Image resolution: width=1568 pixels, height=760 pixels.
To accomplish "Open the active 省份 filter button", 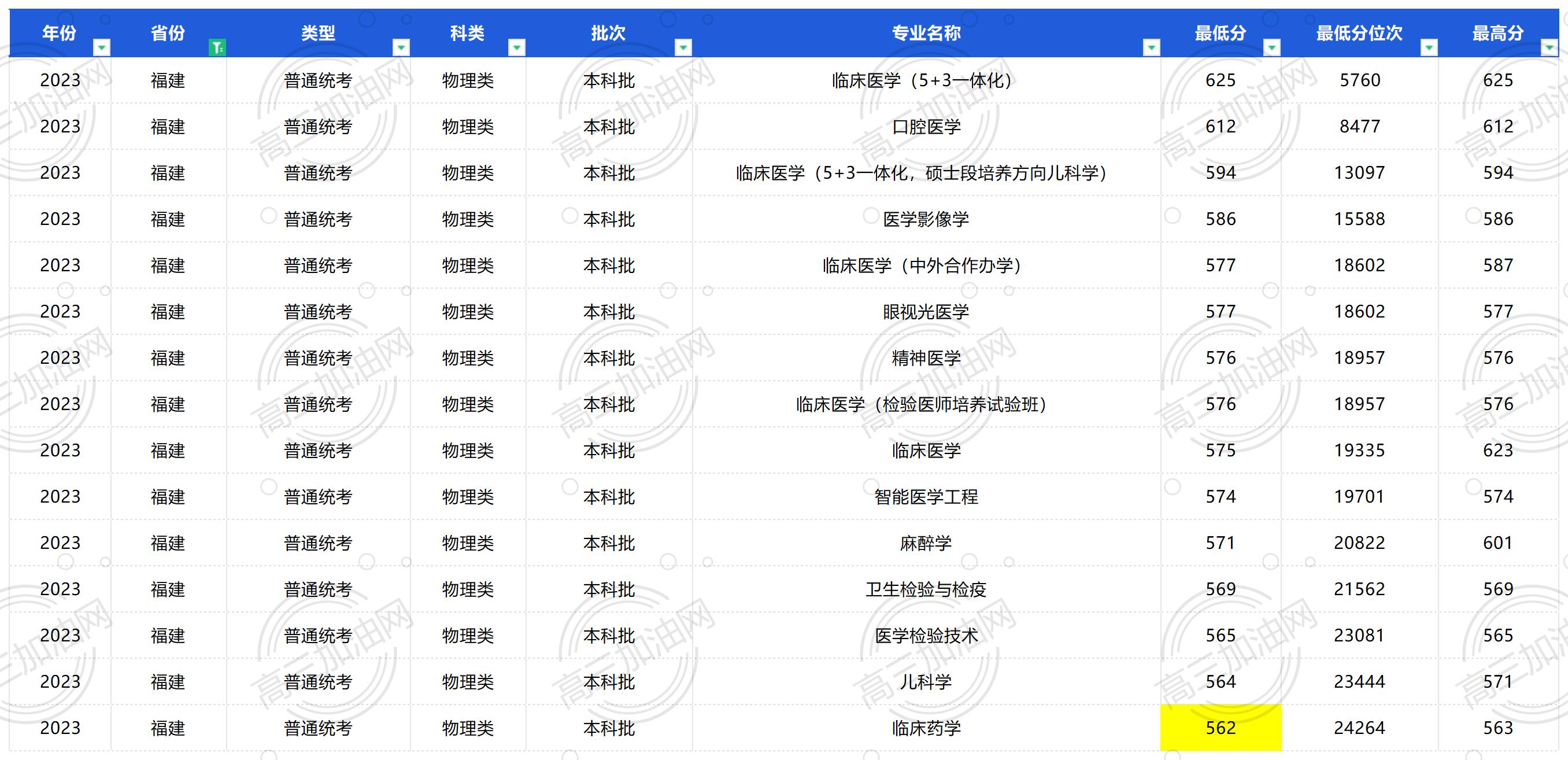I will 217,47.
